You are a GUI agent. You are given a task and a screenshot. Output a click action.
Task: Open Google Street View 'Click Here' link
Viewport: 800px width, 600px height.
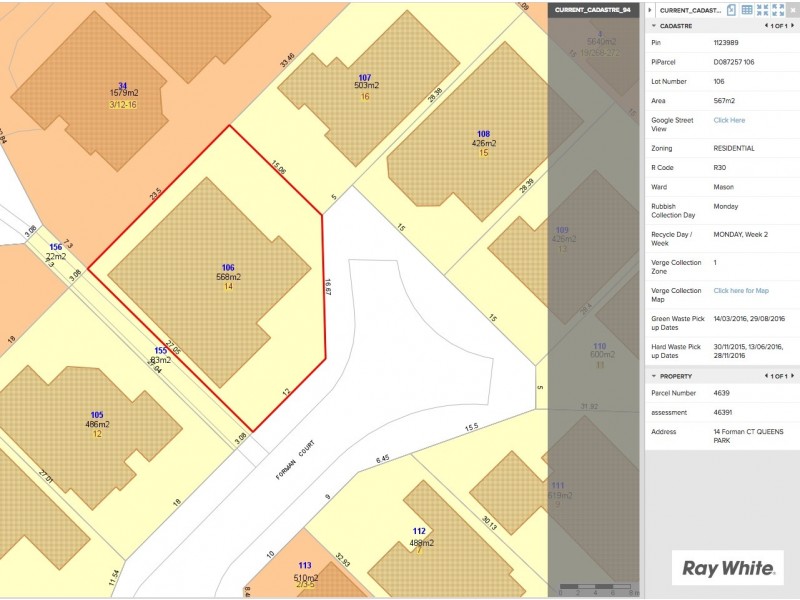tap(728, 120)
